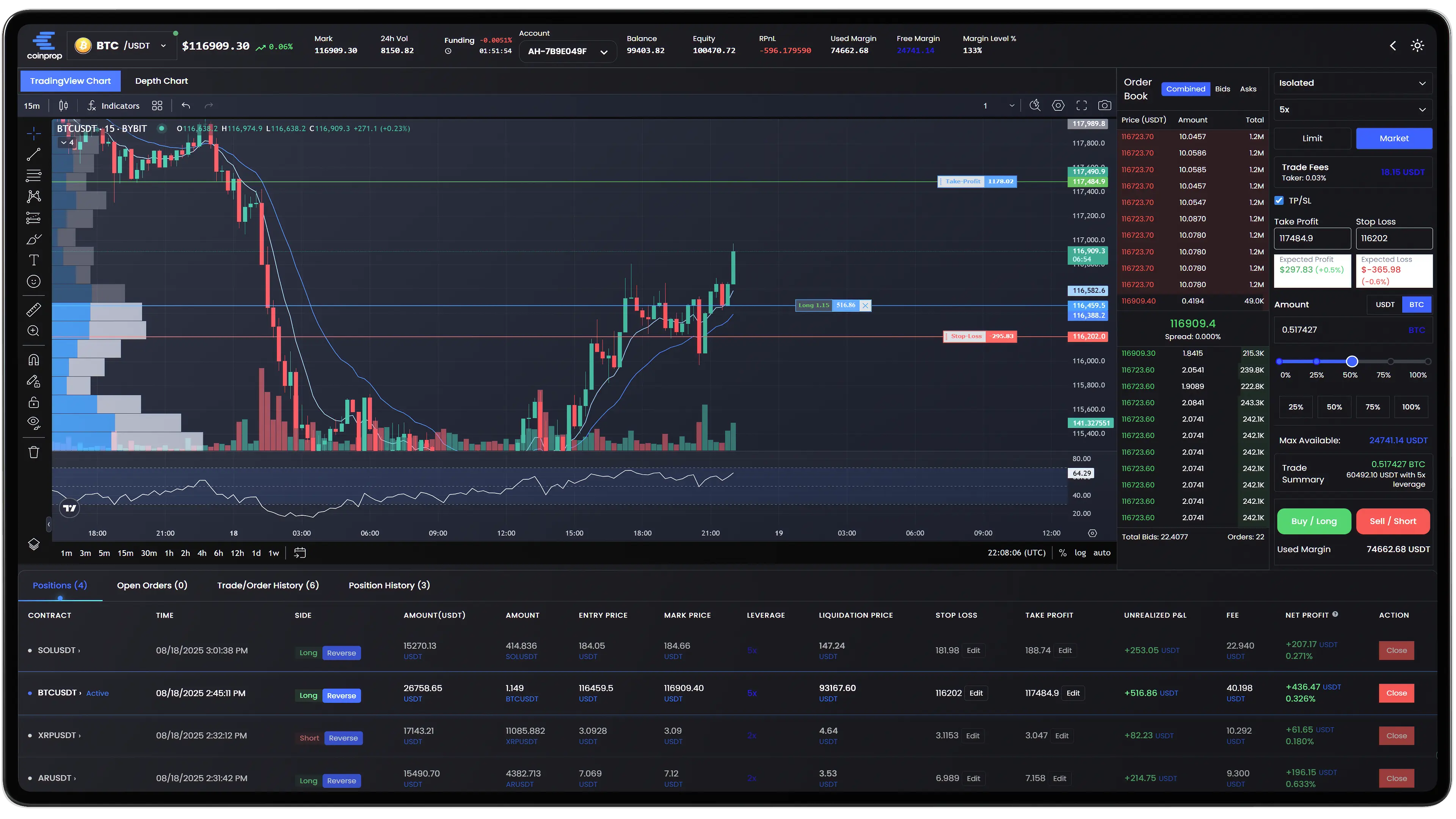Screen dimensions: 1456x819
Task: Reverse the XRPUSDT short position
Action: point(343,738)
